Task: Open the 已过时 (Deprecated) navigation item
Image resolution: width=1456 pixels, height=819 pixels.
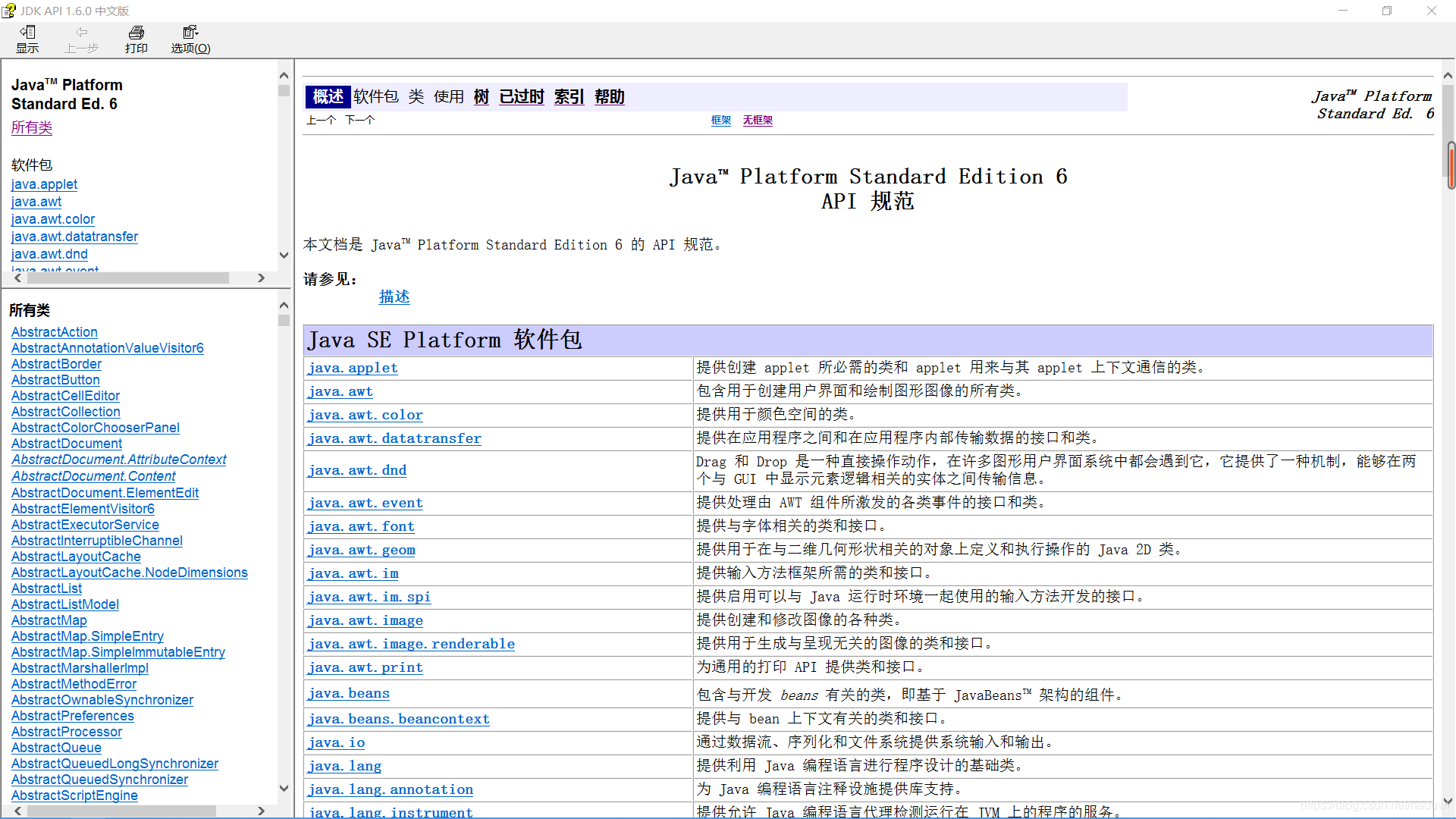Action: point(522,96)
